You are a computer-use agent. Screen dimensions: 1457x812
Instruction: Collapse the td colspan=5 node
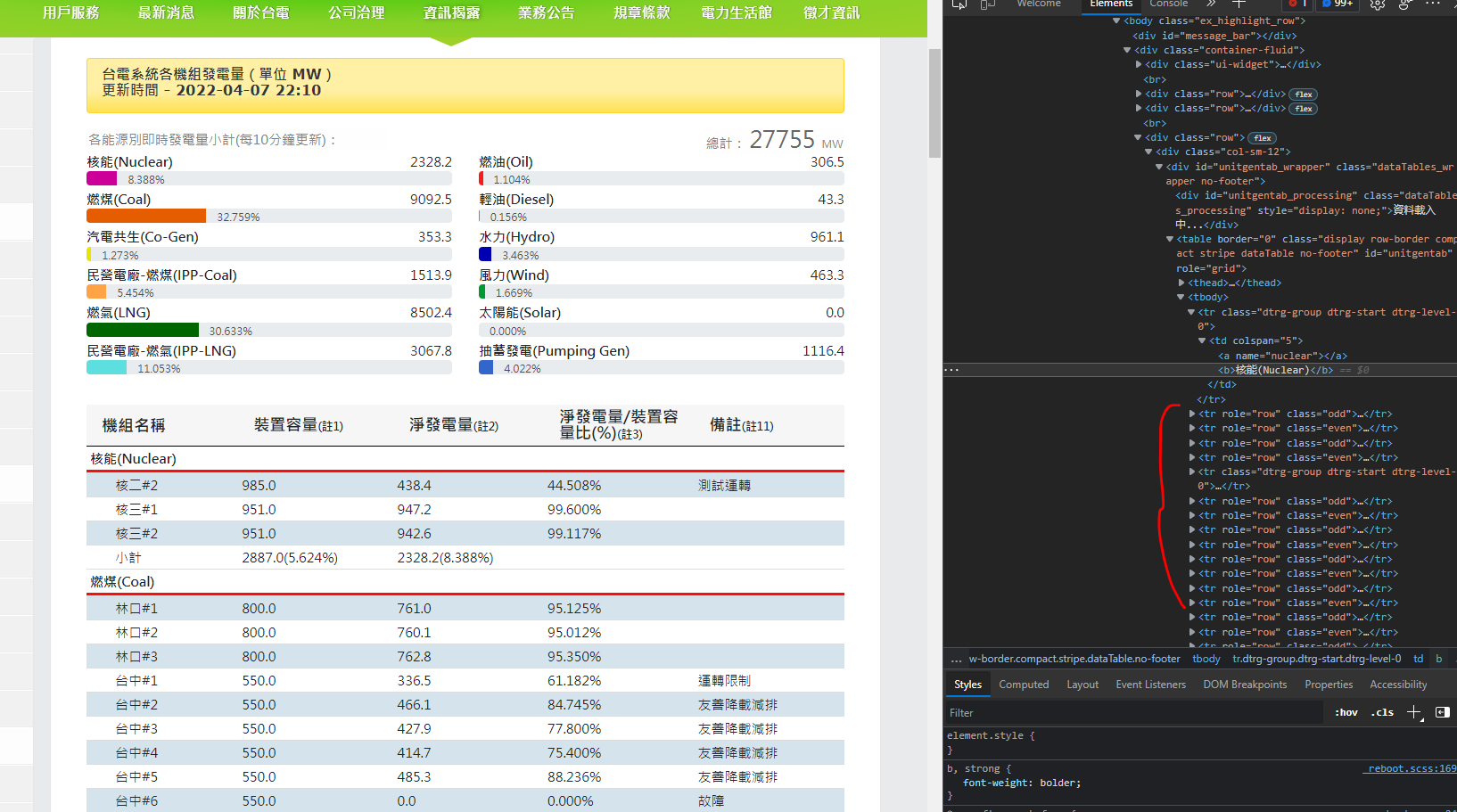click(x=1202, y=340)
